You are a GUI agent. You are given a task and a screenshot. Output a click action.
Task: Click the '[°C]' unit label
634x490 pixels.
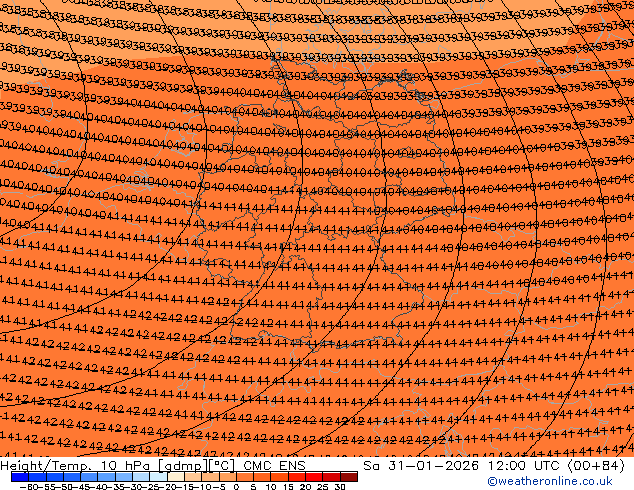[221, 466]
